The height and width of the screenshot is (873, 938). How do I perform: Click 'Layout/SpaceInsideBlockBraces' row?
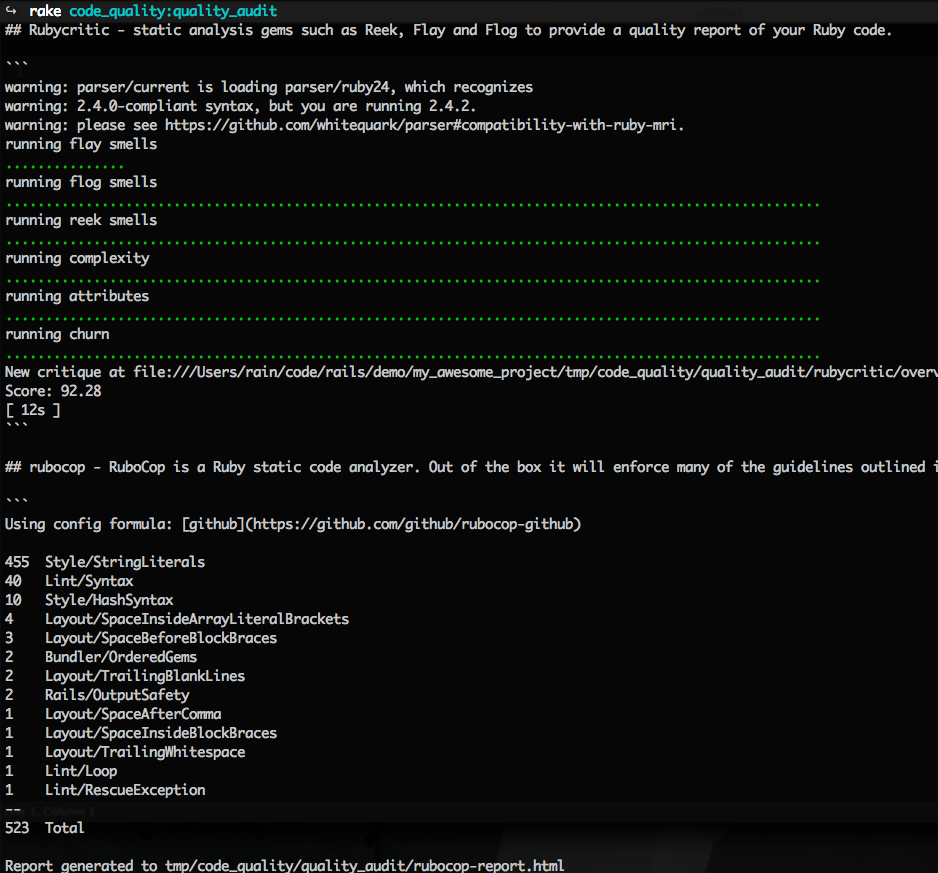click(141, 733)
